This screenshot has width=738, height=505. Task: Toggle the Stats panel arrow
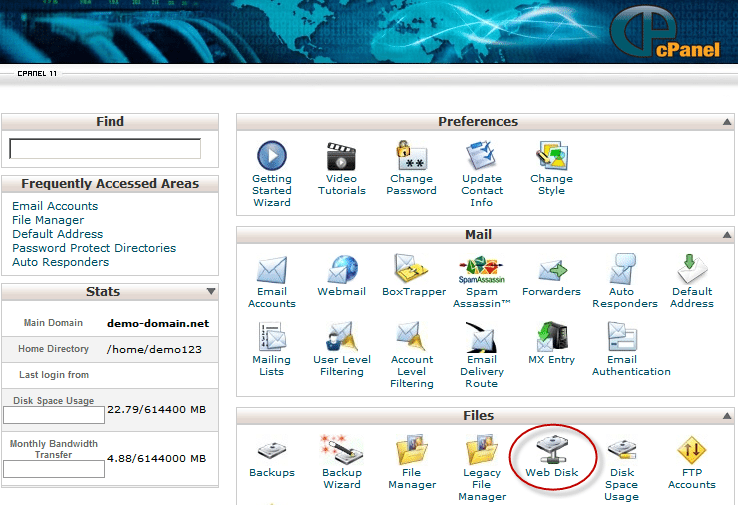click(x=211, y=291)
